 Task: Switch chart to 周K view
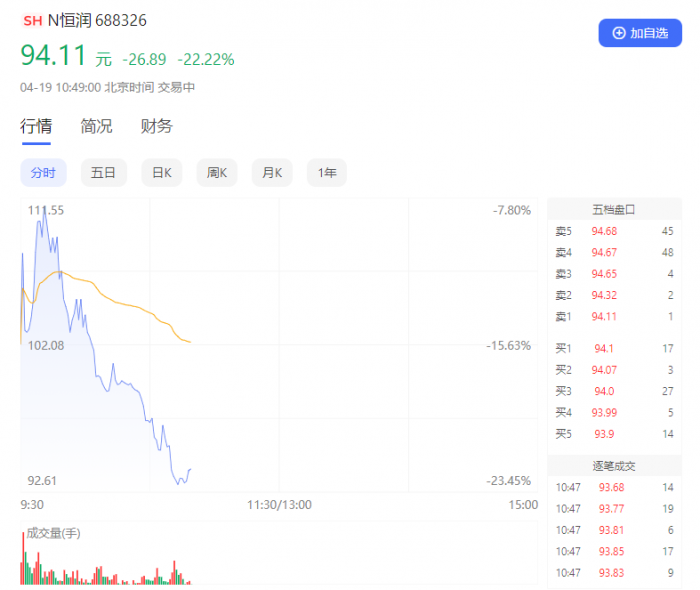coord(217,173)
